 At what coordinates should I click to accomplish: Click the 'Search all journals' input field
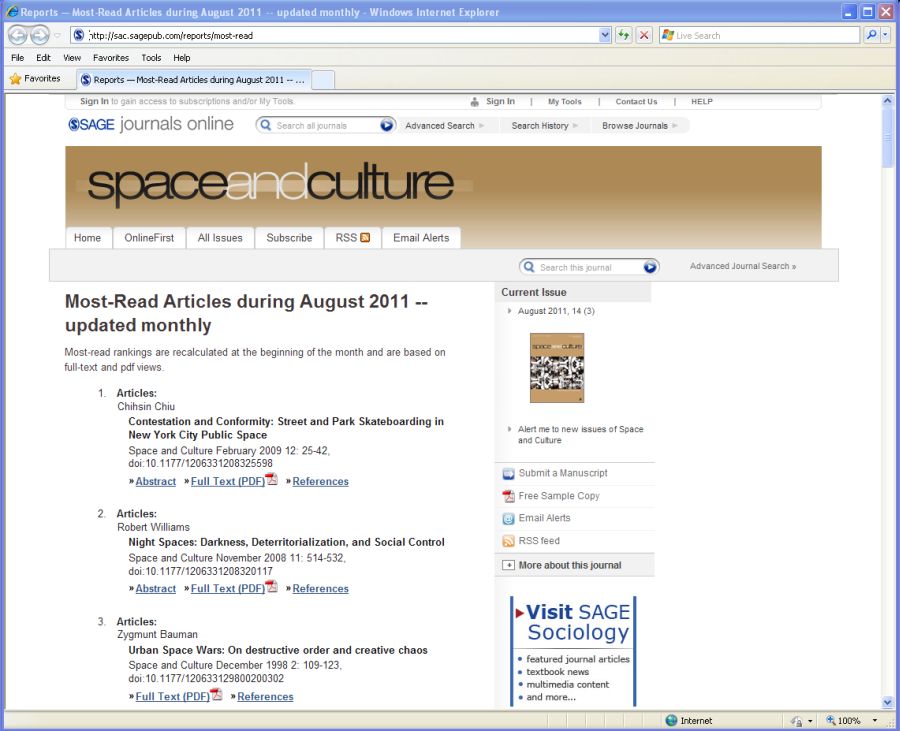tap(325, 126)
